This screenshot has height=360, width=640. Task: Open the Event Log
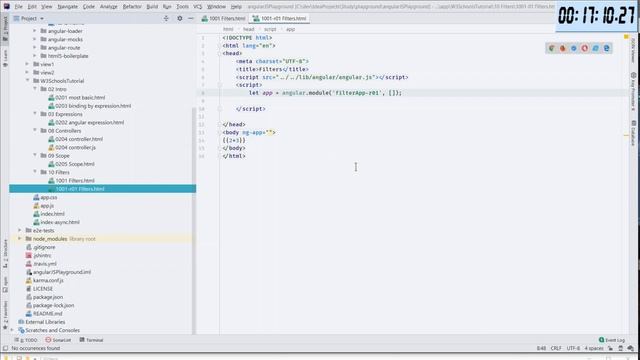[x=612, y=340]
